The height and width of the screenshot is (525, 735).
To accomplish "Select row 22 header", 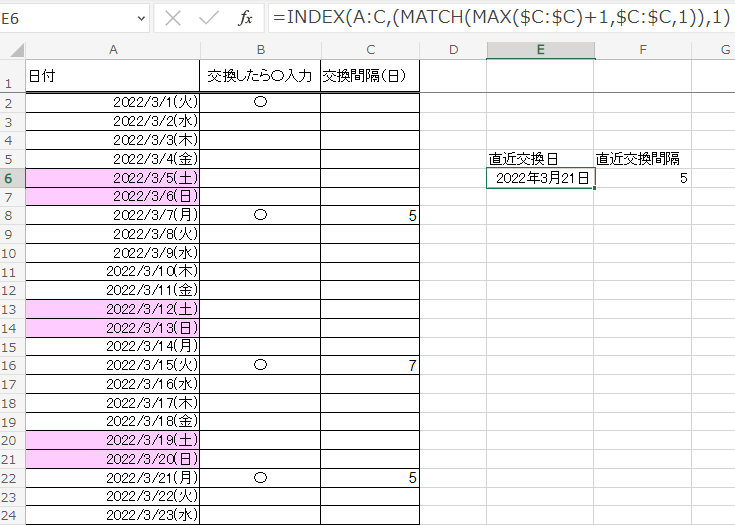I will (x=12, y=478).
